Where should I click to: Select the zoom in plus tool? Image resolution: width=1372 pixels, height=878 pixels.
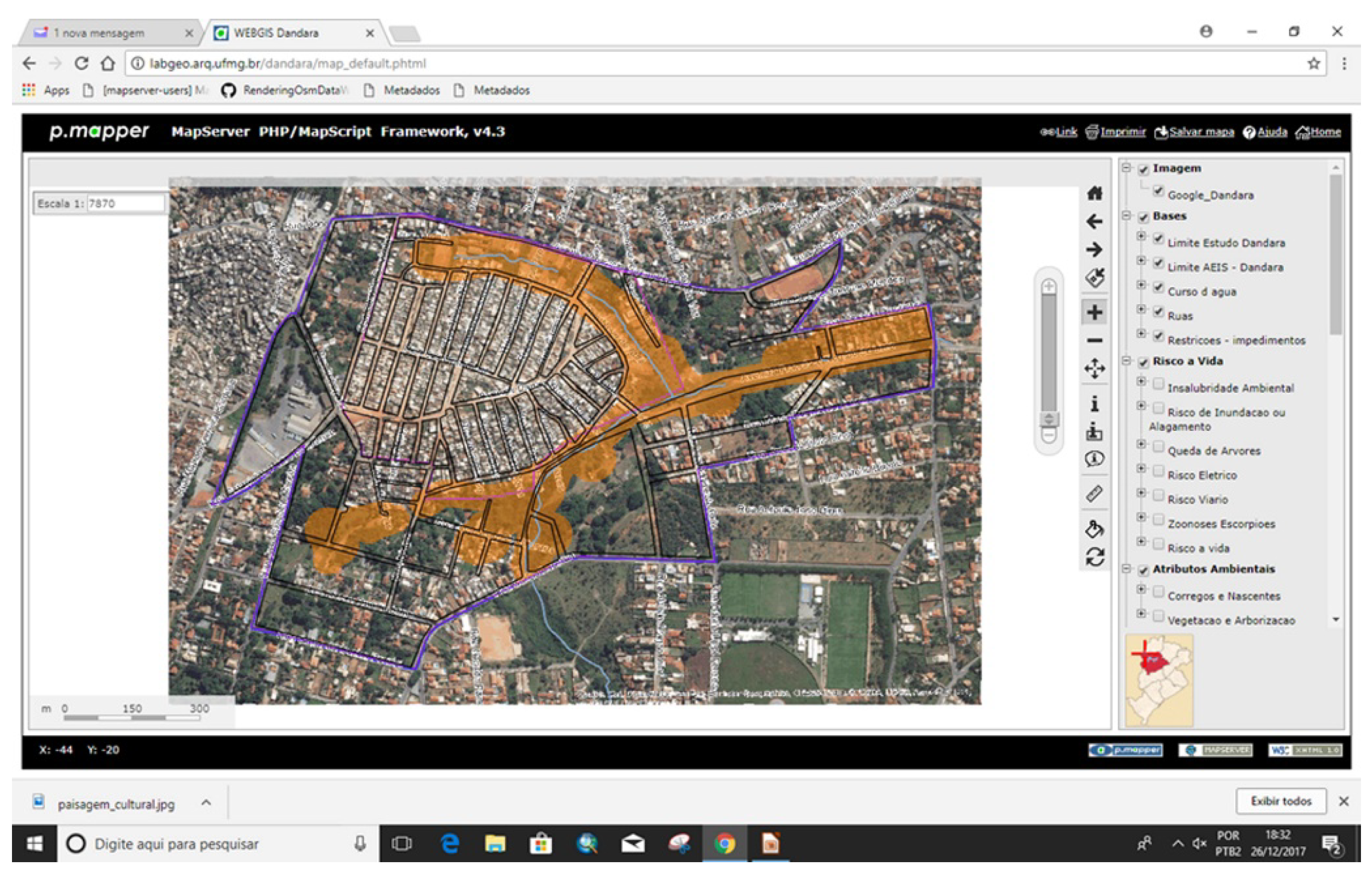1094,312
